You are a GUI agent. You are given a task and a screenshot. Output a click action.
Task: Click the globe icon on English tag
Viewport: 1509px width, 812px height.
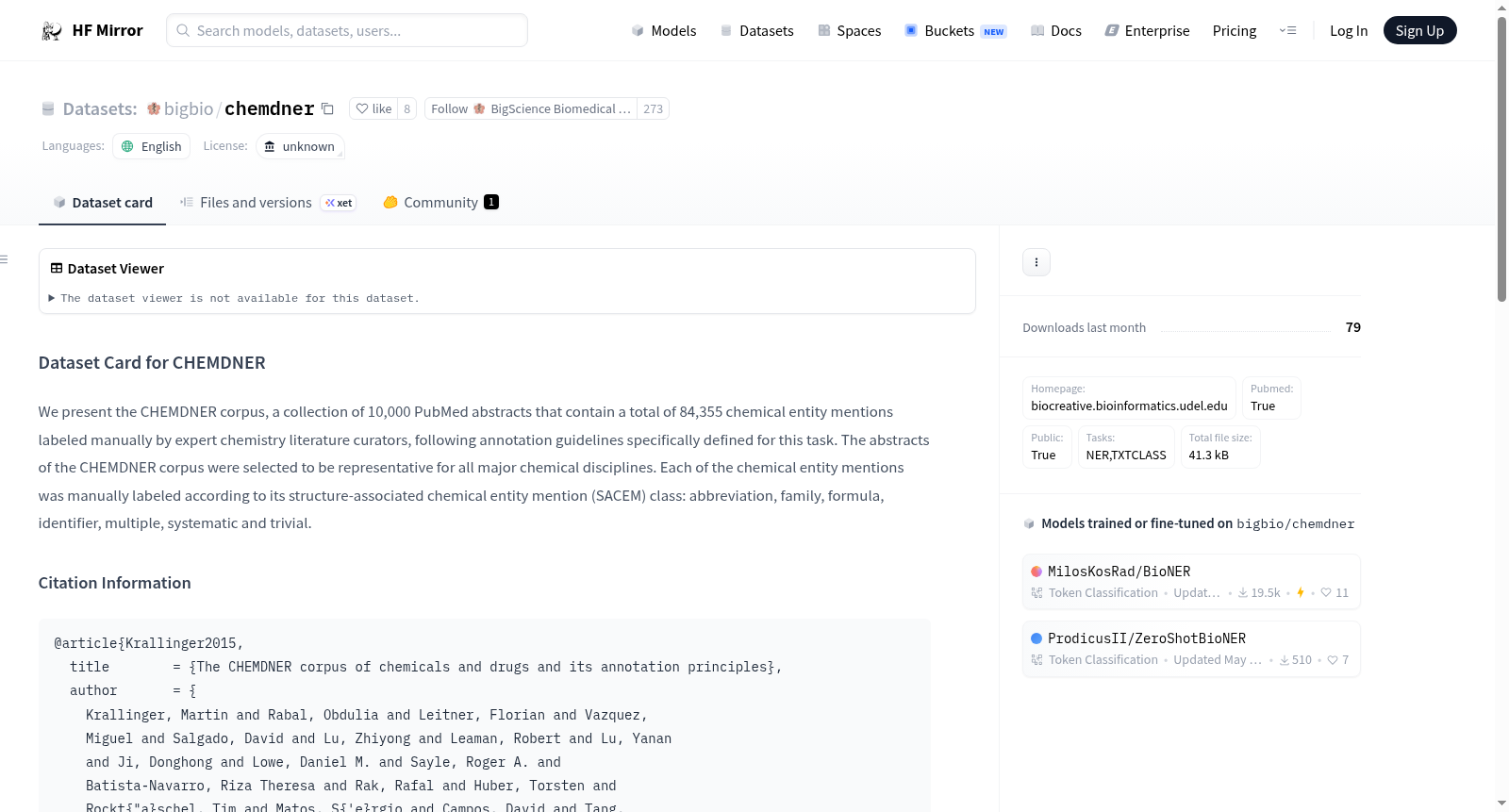point(127,146)
